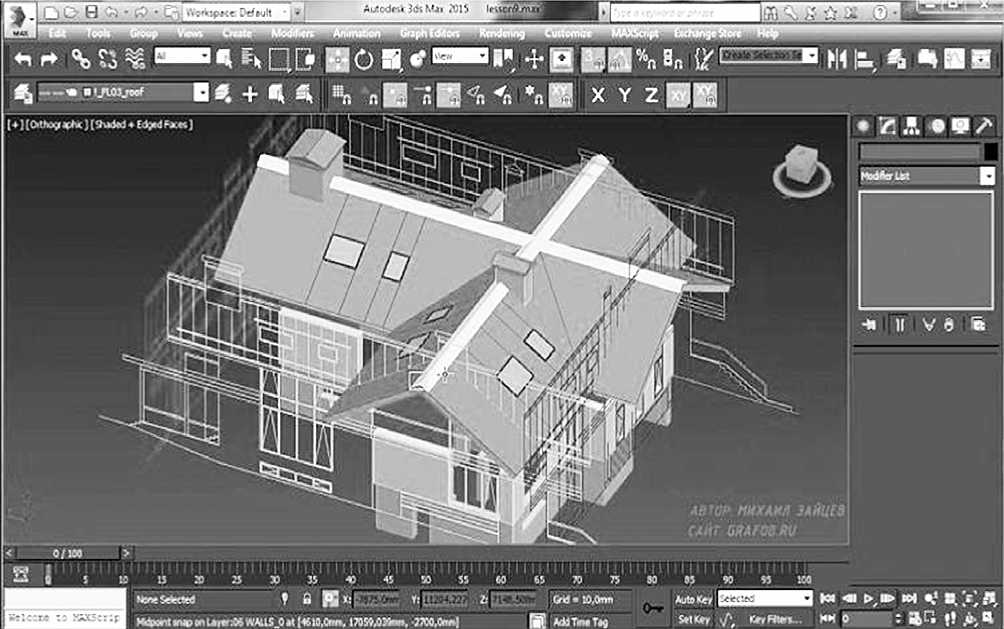Open the Modifiers menu
The width and height of the screenshot is (1004, 629).
click(292, 33)
